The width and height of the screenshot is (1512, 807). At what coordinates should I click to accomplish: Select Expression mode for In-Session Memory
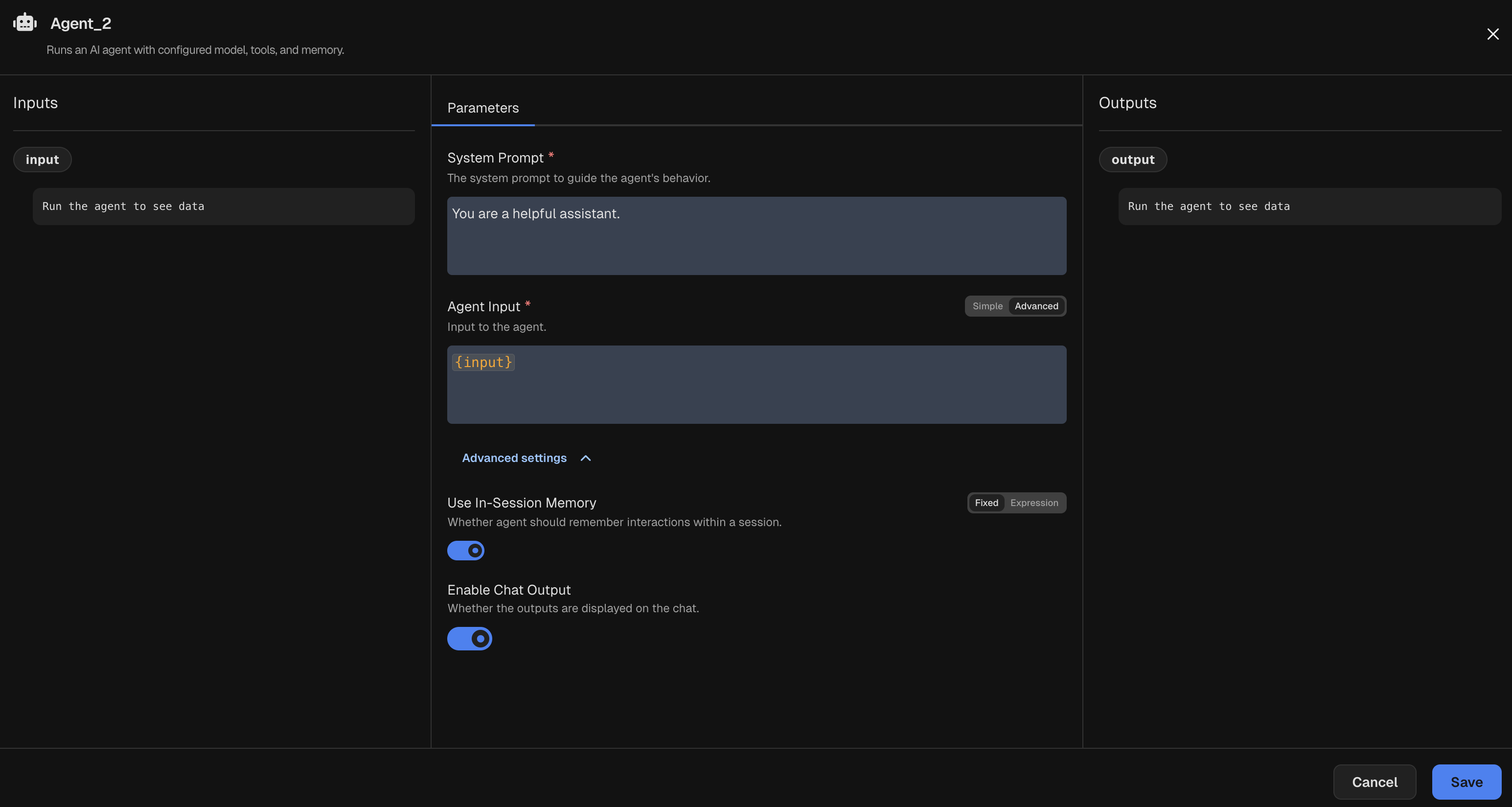pyautogui.click(x=1034, y=503)
